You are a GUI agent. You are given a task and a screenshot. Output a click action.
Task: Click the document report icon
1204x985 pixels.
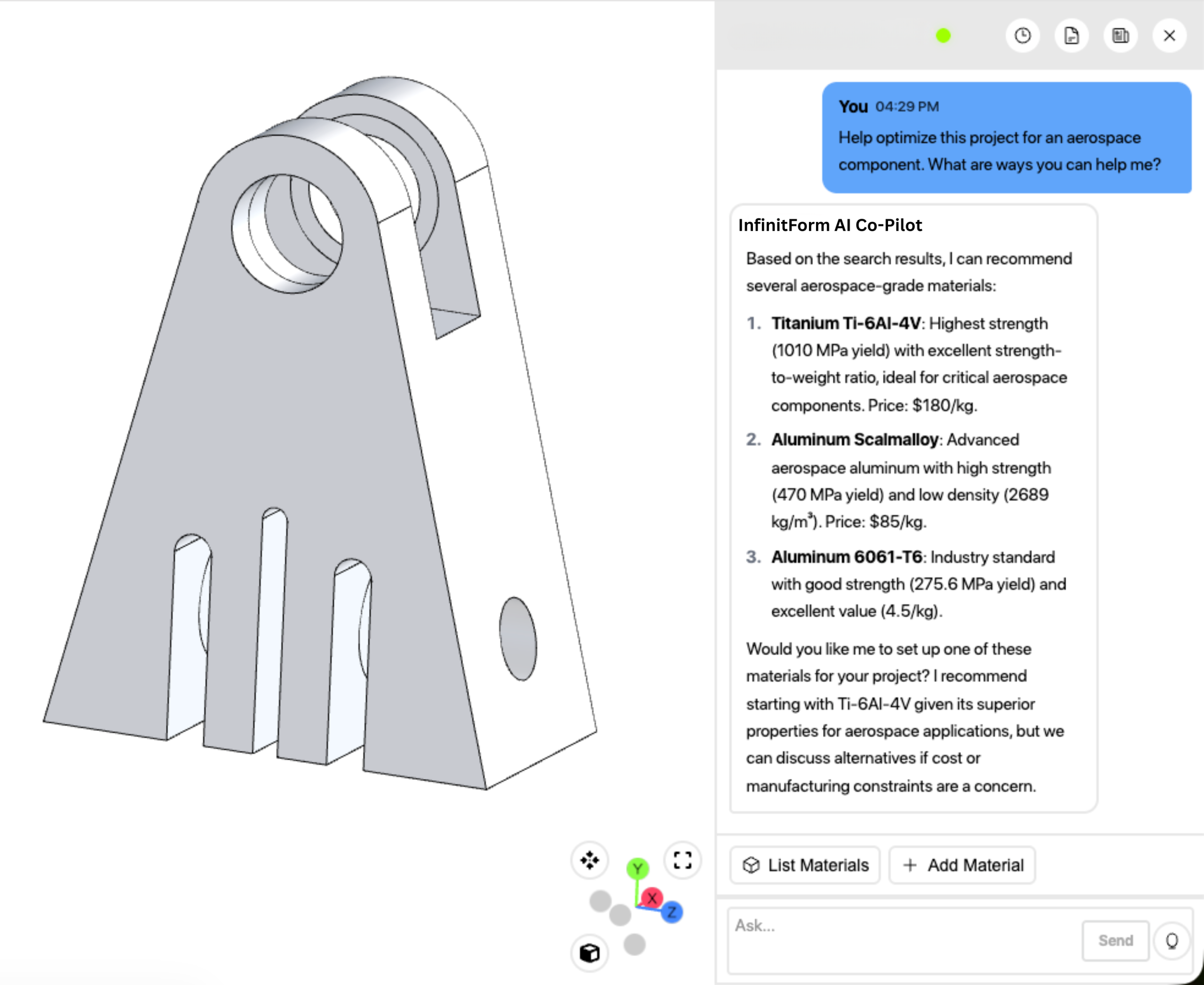[1071, 36]
